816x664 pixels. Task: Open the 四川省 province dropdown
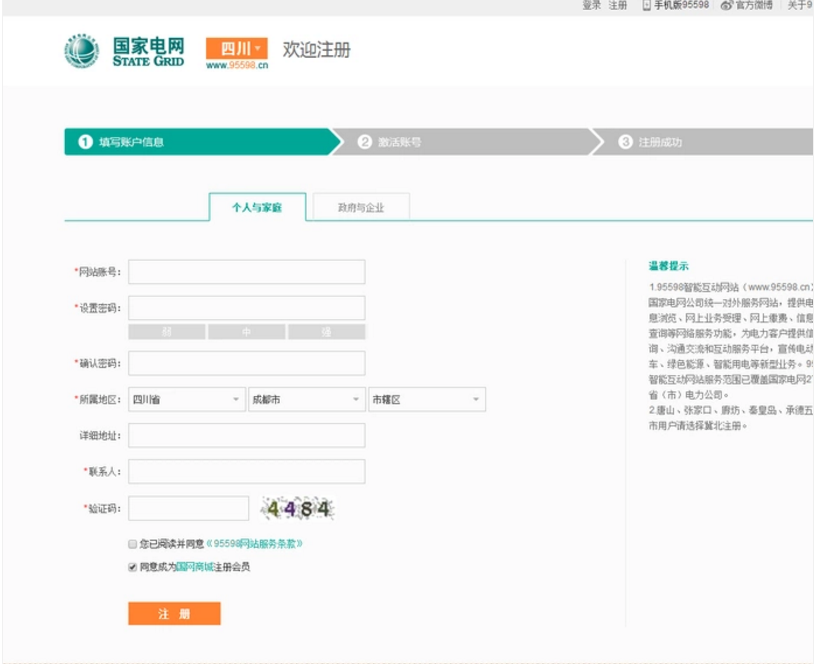[x=180, y=398]
